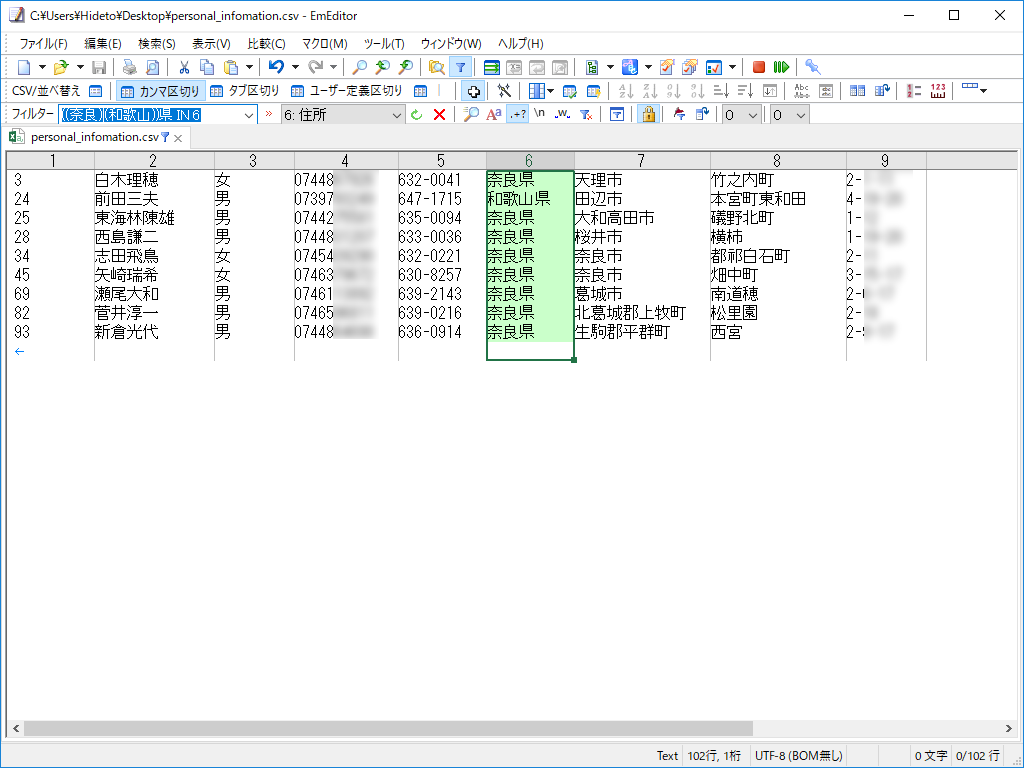Sort column descending with the ZA sort icon

tap(649, 90)
